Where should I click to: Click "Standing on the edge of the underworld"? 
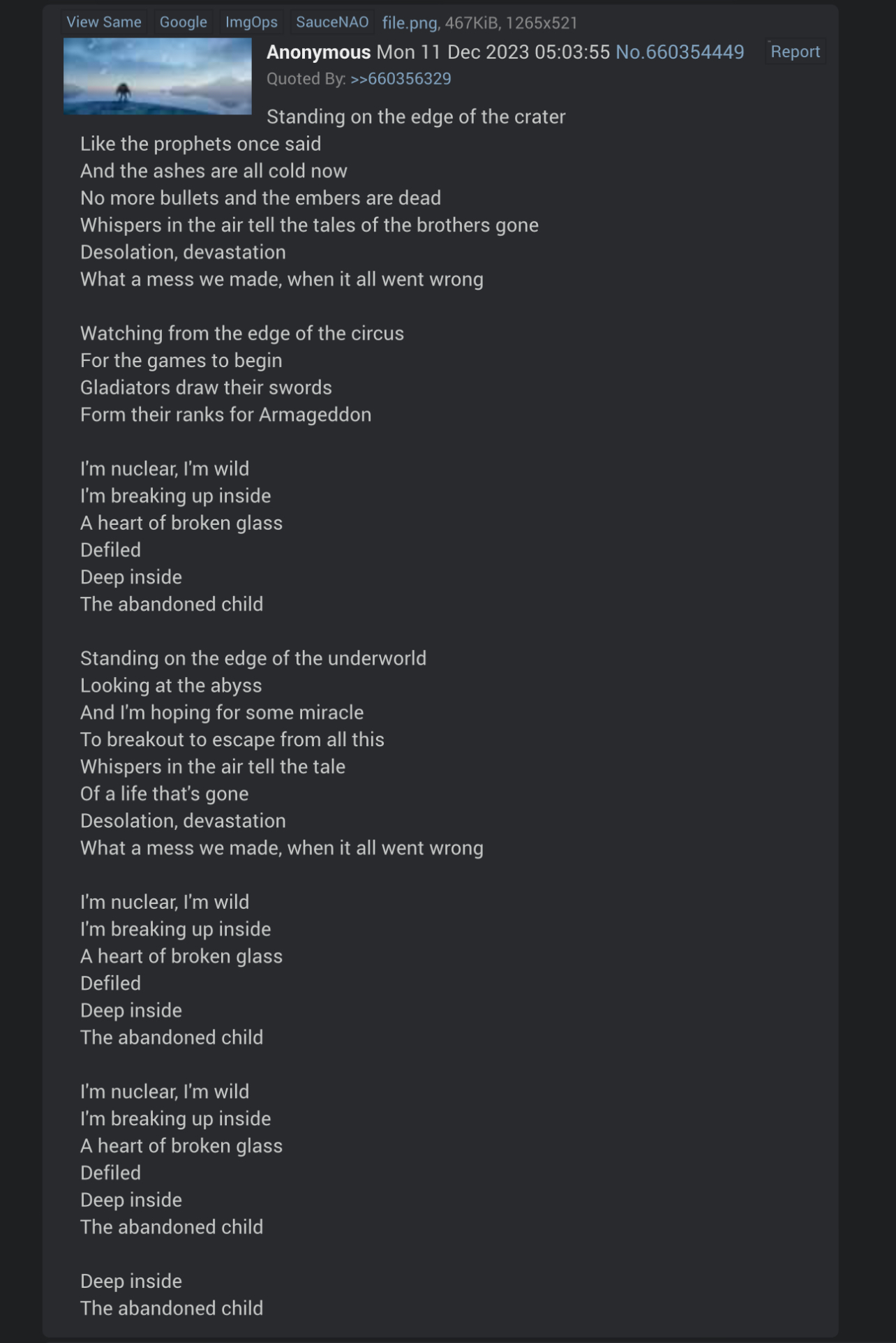(x=253, y=658)
